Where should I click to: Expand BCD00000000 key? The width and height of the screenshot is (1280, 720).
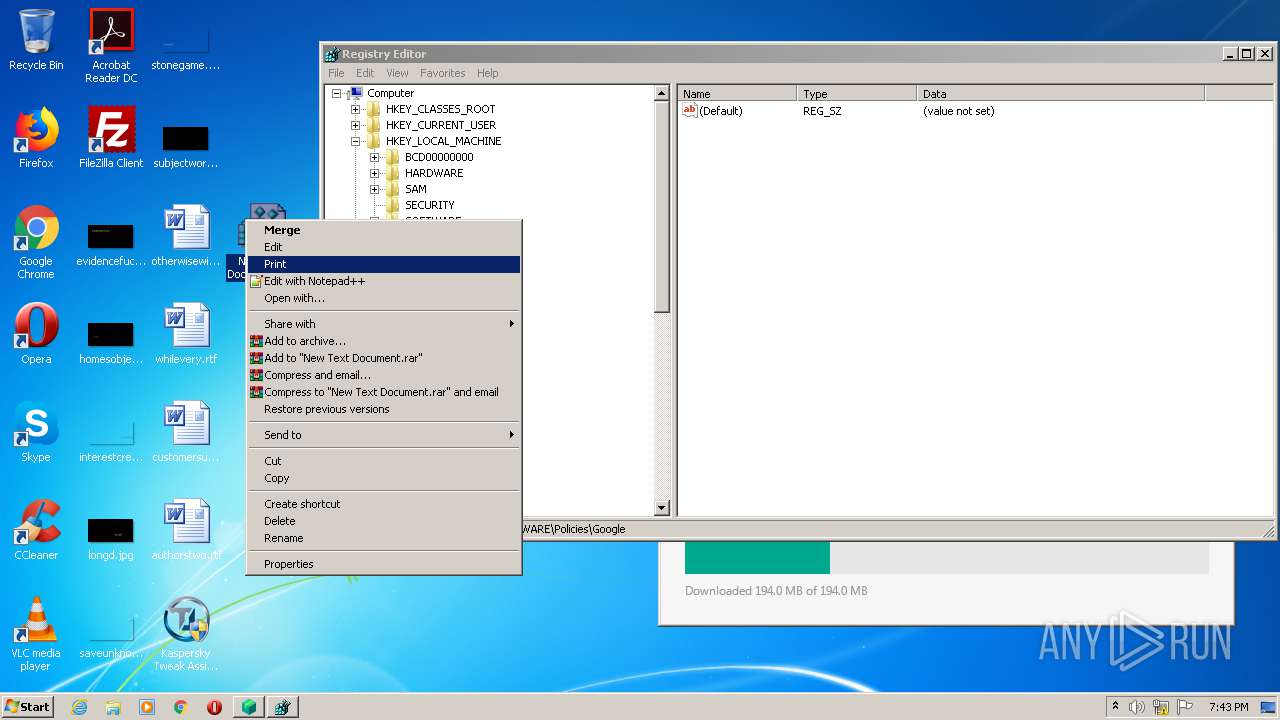(374, 157)
